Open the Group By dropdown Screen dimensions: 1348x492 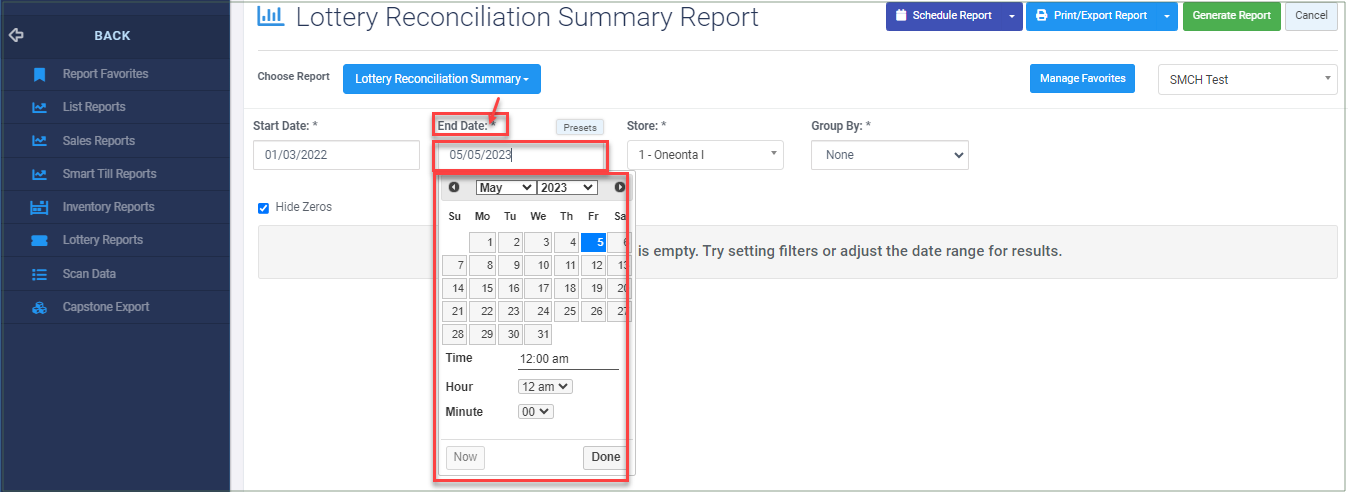click(890, 155)
